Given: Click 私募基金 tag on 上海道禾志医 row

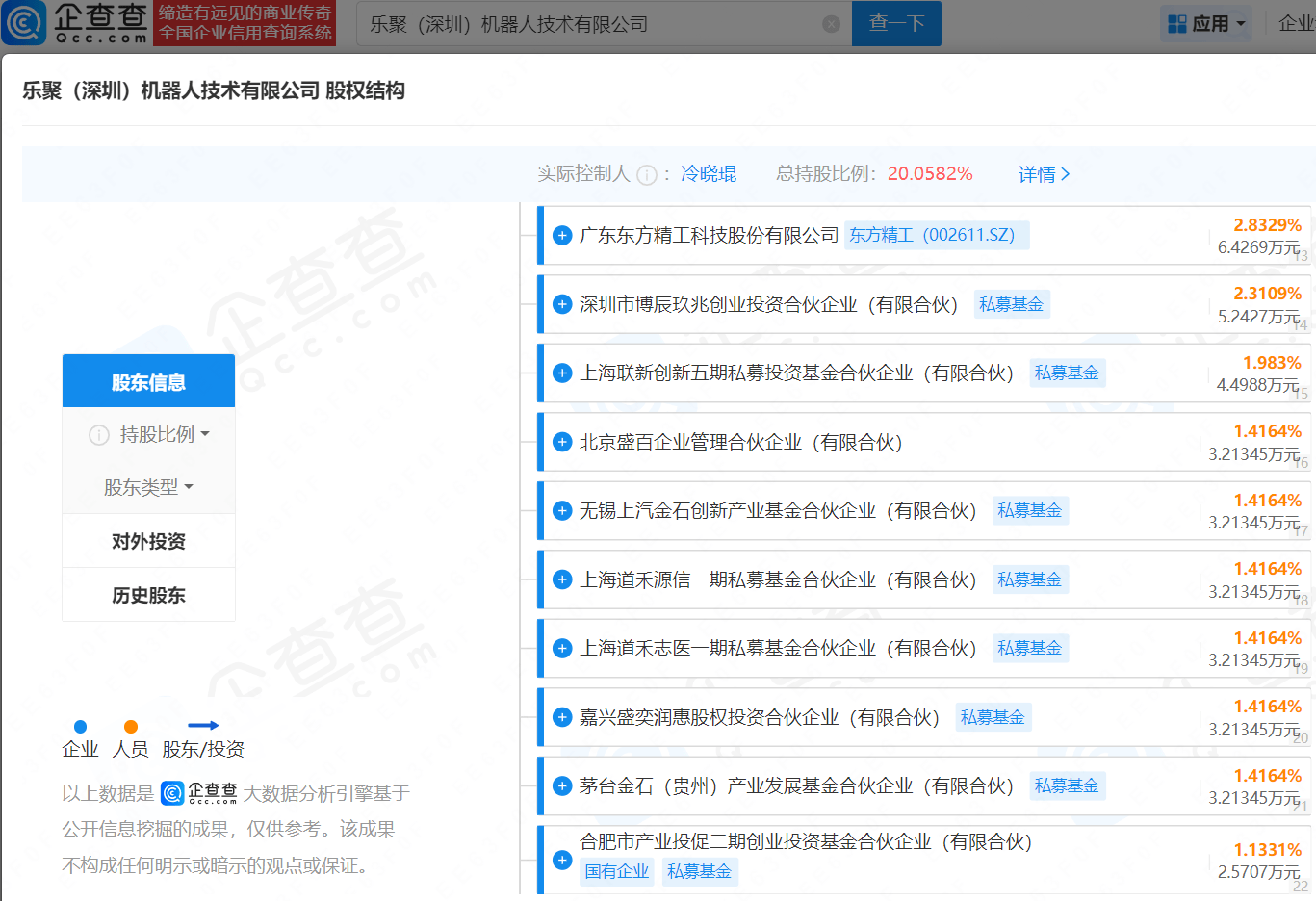Looking at the screenshot, I should point(1030,648).
